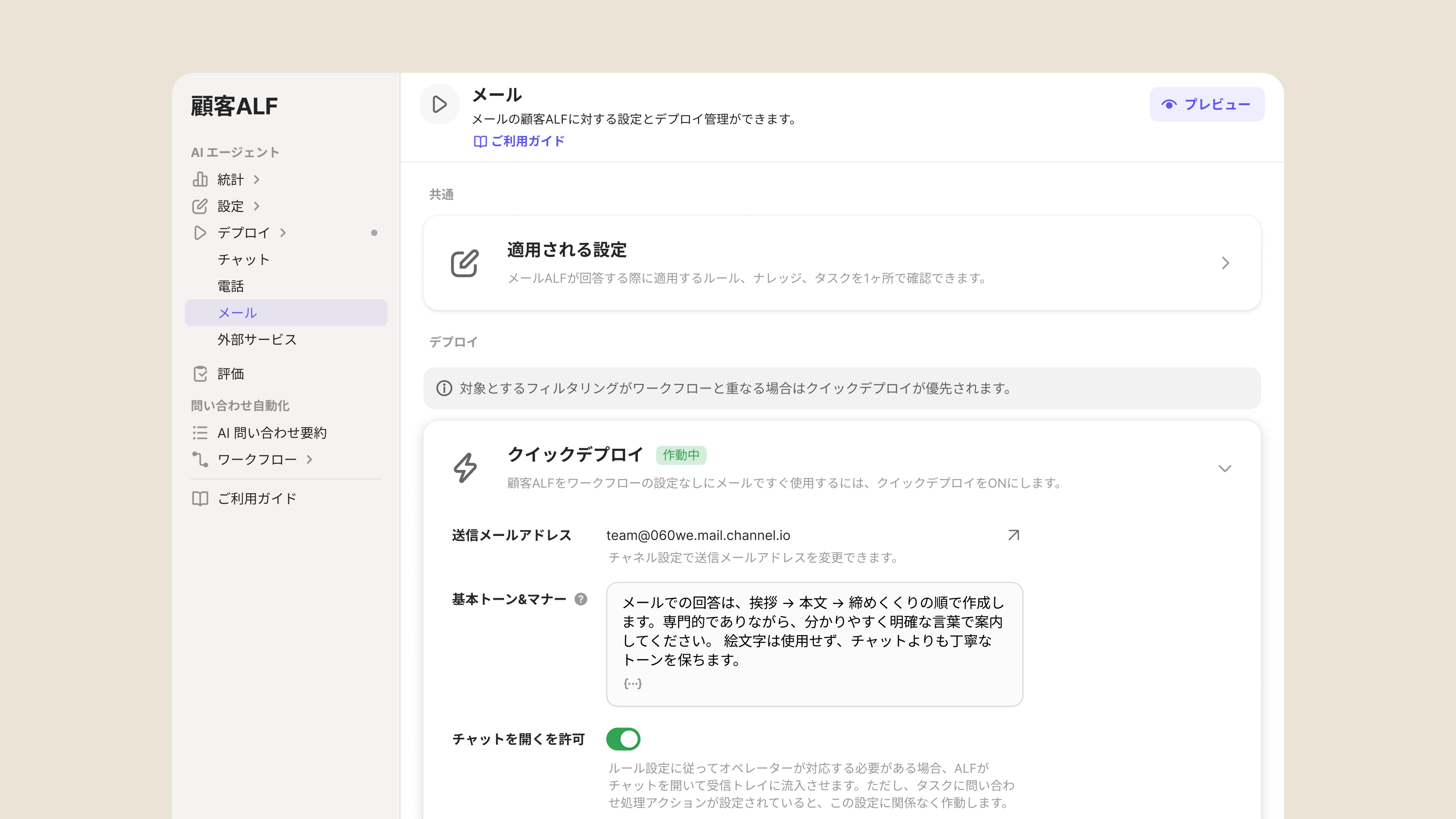The height and width of the screenshot is (819, 1456).
Task: Click the variable insert braces icon in text box
Action: 632,683
